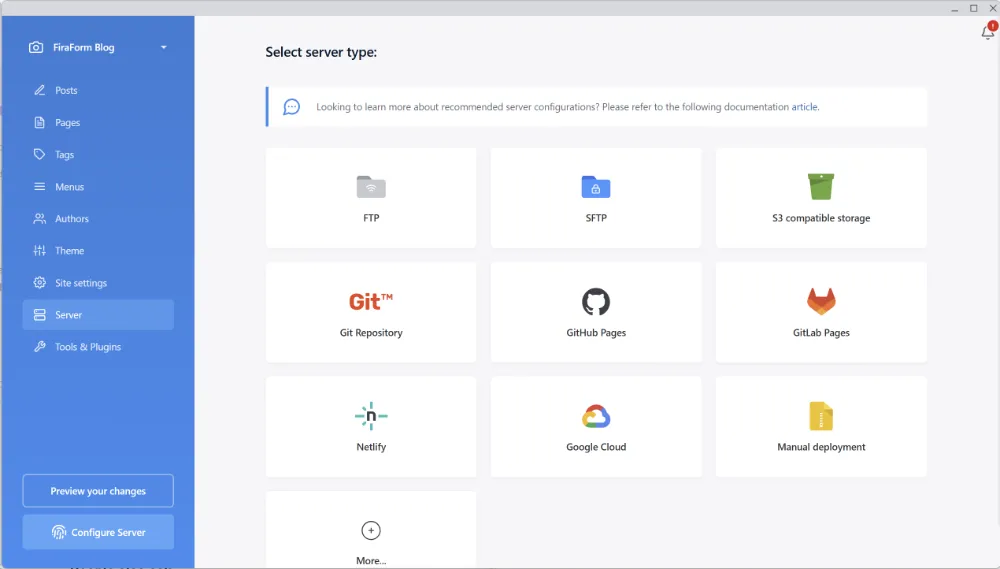Click the S3 green bucket icon
The image size is (1000, 569).
coord(821,186)
